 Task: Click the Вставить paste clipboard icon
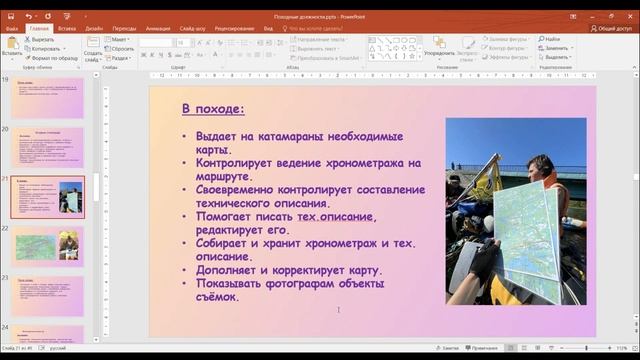click(x=12, y=43)
